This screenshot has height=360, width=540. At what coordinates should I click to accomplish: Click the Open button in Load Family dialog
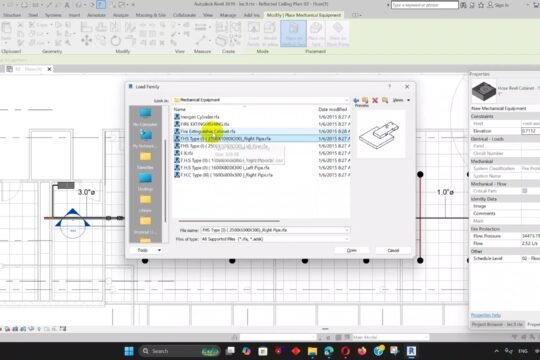(x=352, y=250)
